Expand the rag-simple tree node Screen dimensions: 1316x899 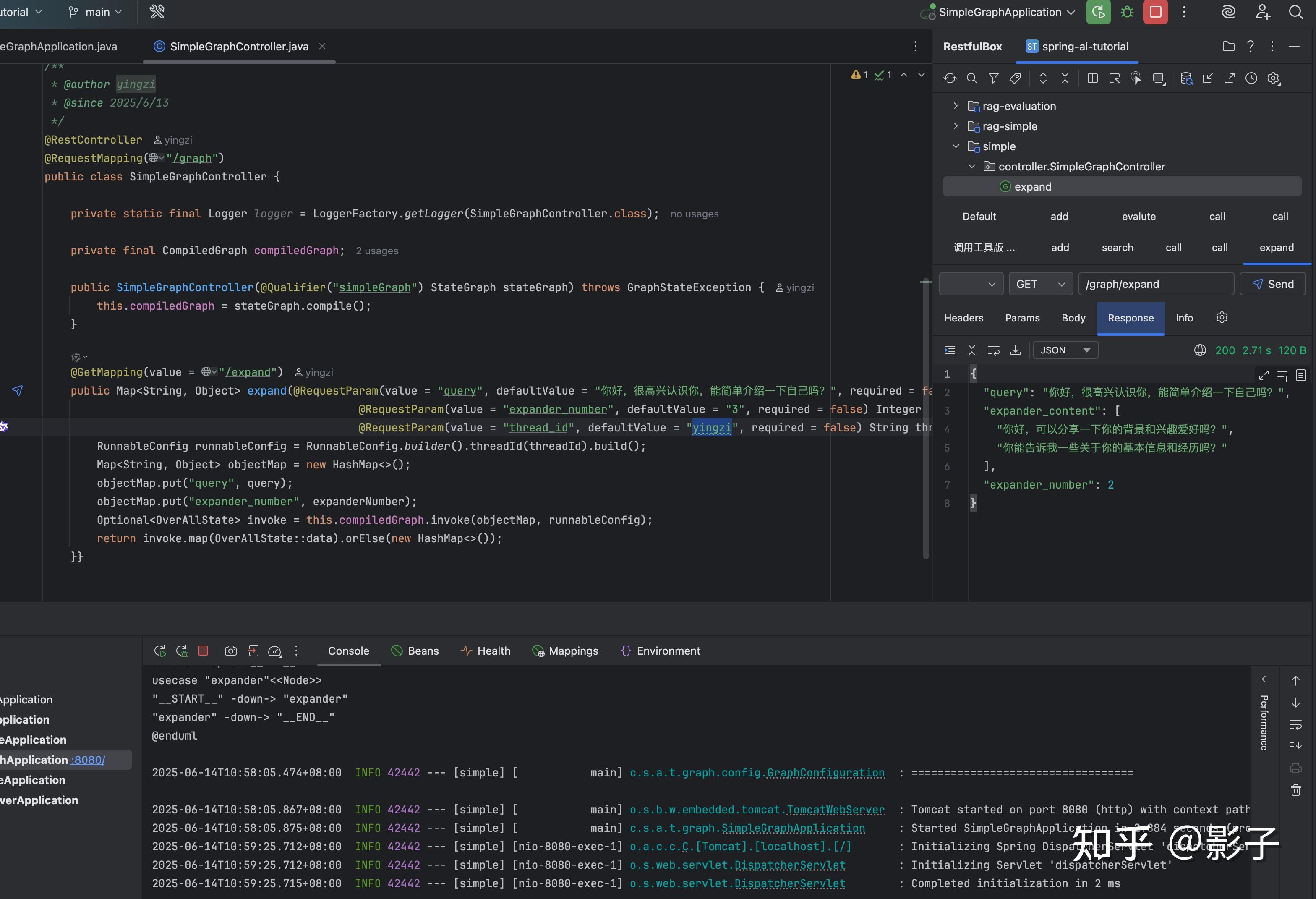tap(955, 126)
